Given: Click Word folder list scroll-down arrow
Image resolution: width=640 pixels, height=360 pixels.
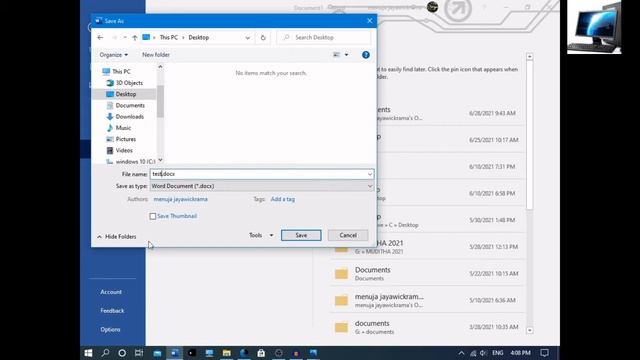Looking at the screenshot, I should tap(530, 330).
